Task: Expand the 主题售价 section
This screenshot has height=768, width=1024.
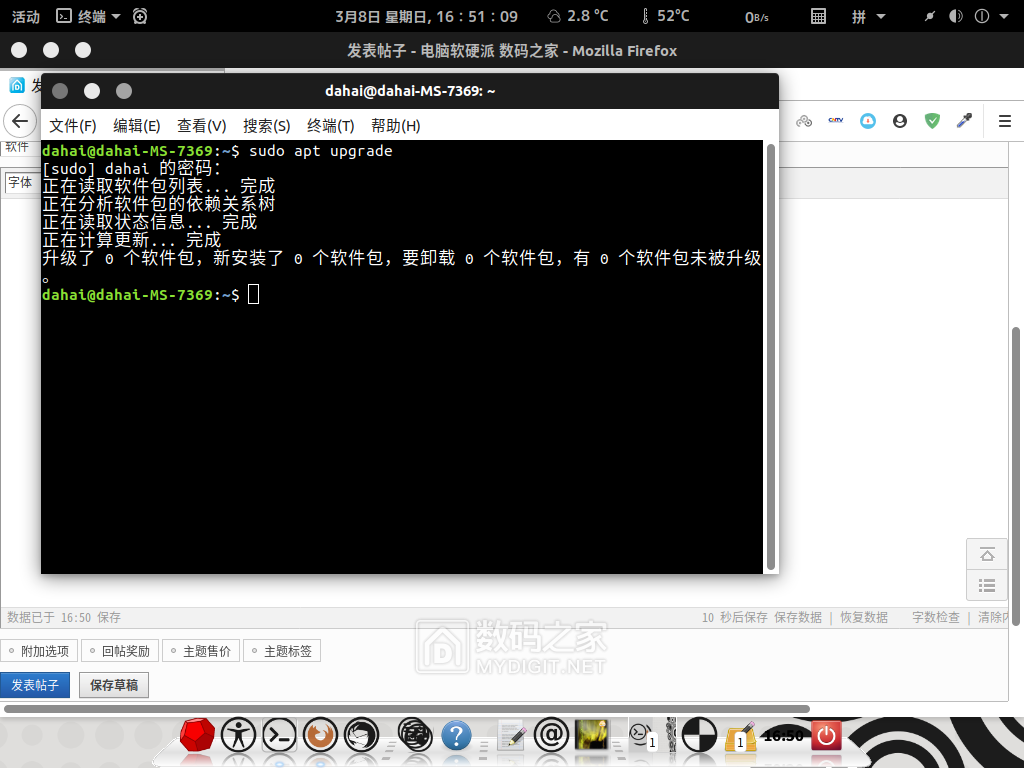Action: pyautogui.click(x=201, y=651)
